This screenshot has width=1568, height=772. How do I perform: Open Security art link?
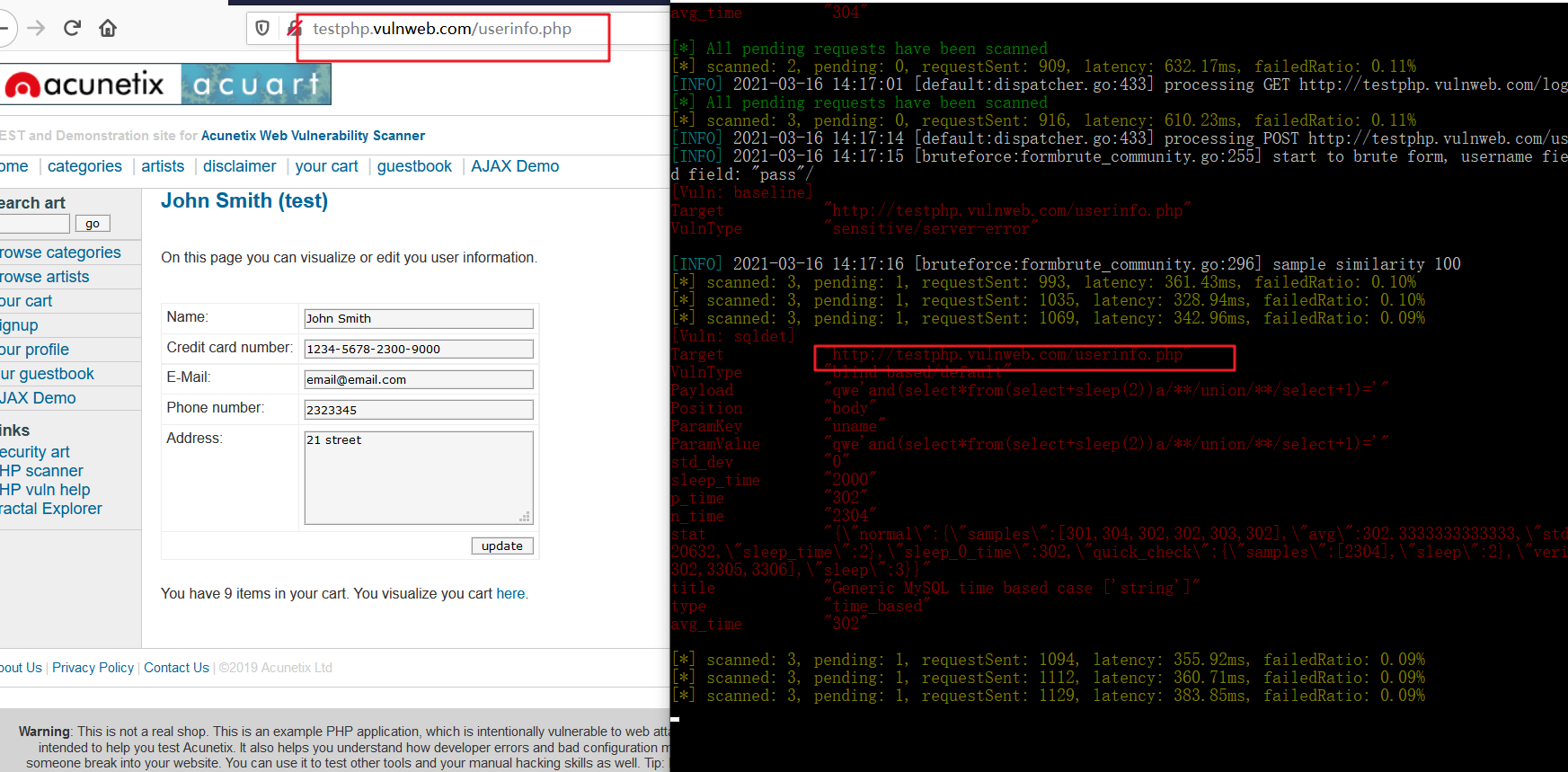(35, 452)
